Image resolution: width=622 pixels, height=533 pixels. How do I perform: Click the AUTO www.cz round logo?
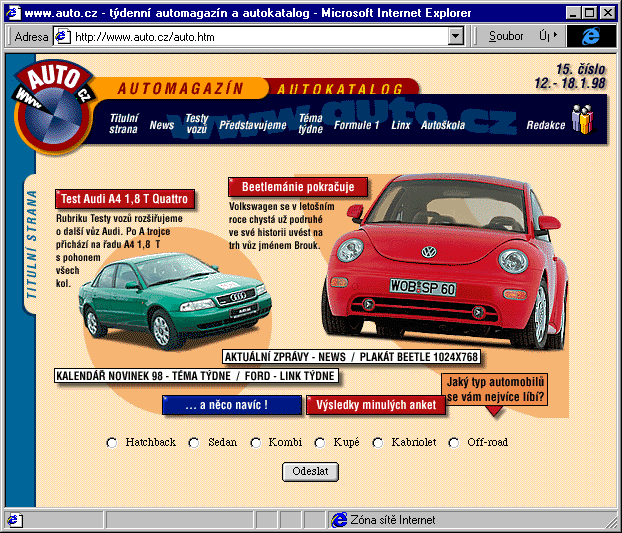tap(54, 107)
